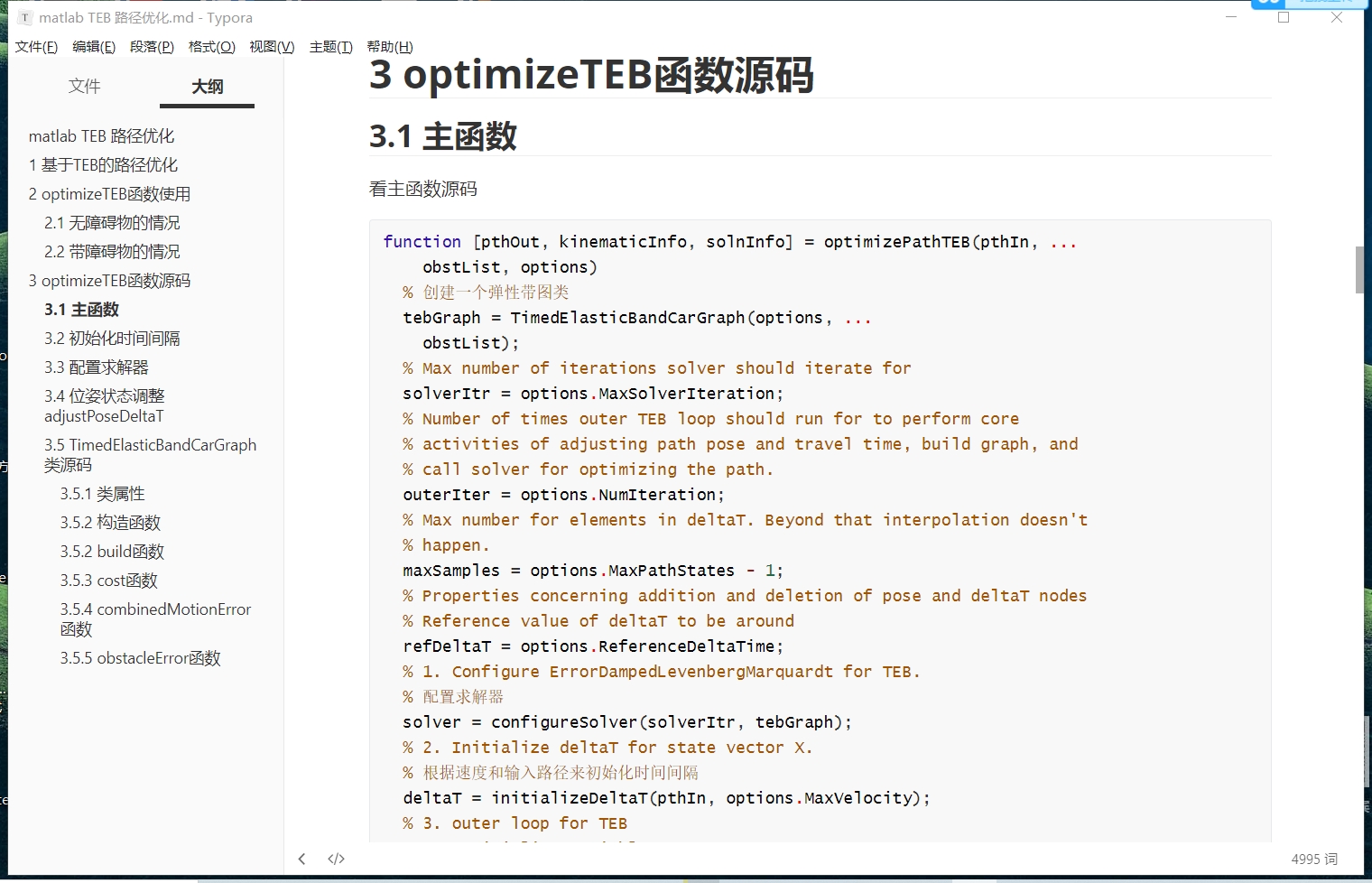Open the 主题(T) menu
The image size is (1372, 883).
(x=330, y=47)
